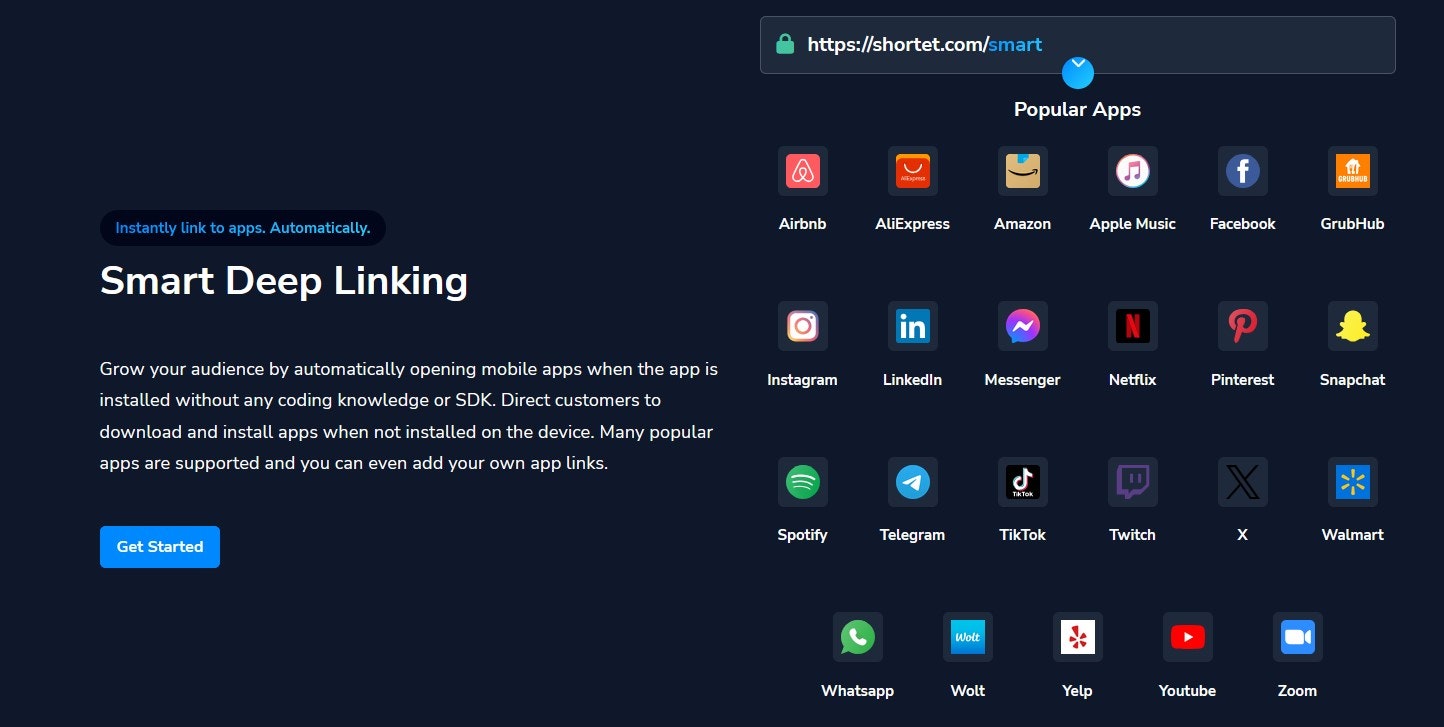This screenshot has width=1444, height=727.
Task: Click the Pinterest app icon
Action: [x=1242, y=326]
